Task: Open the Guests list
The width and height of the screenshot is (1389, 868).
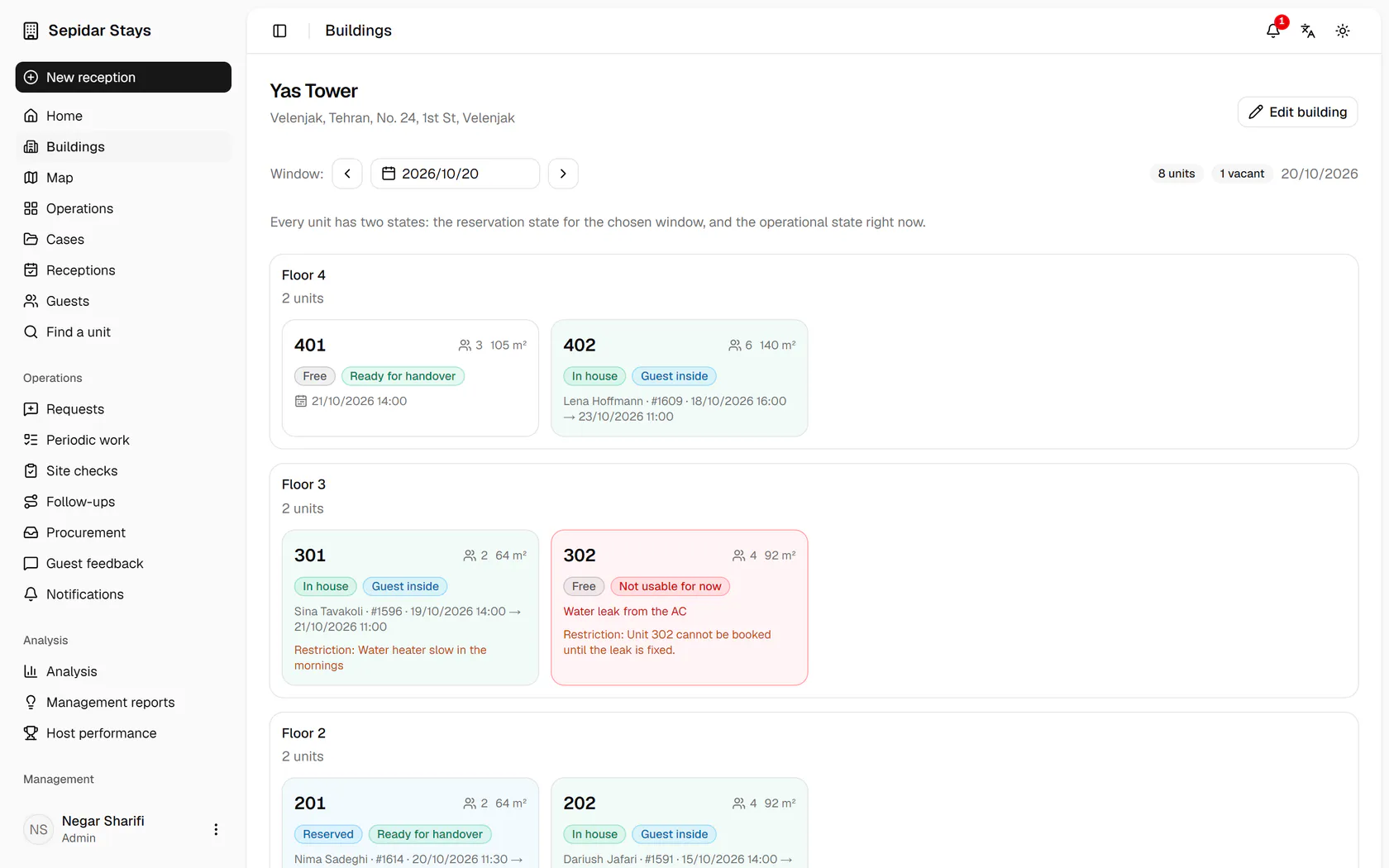Action: (x=123, y=301)
